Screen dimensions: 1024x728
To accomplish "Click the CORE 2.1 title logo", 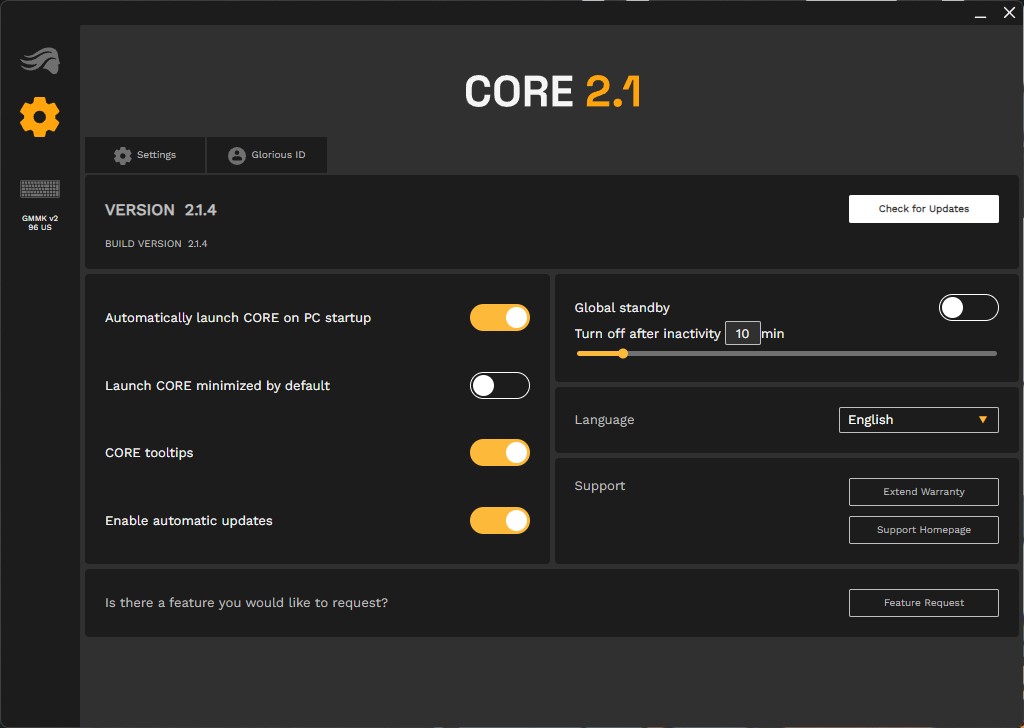I will (x=552, y=91).
